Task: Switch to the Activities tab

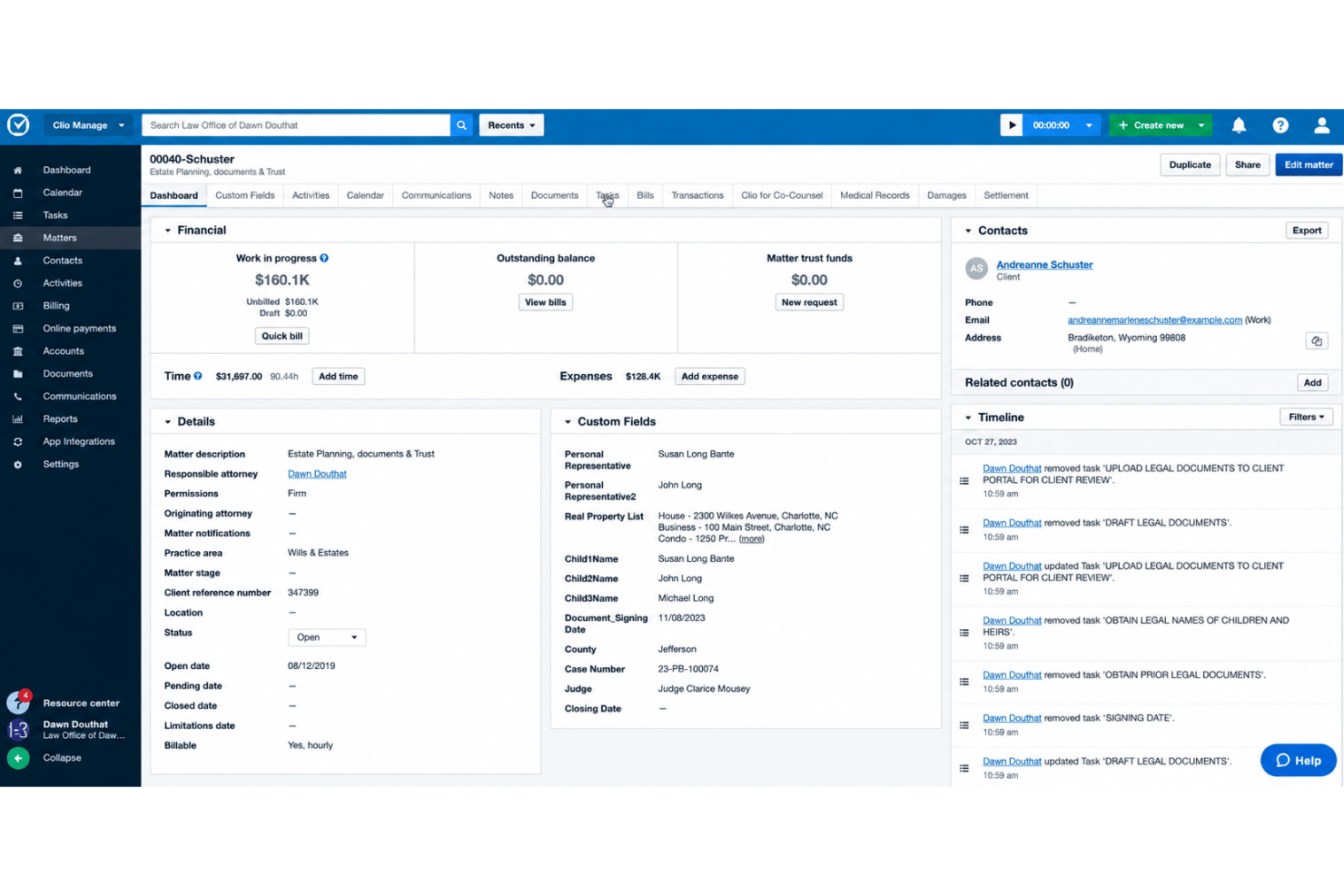Action: coord(311,195)
